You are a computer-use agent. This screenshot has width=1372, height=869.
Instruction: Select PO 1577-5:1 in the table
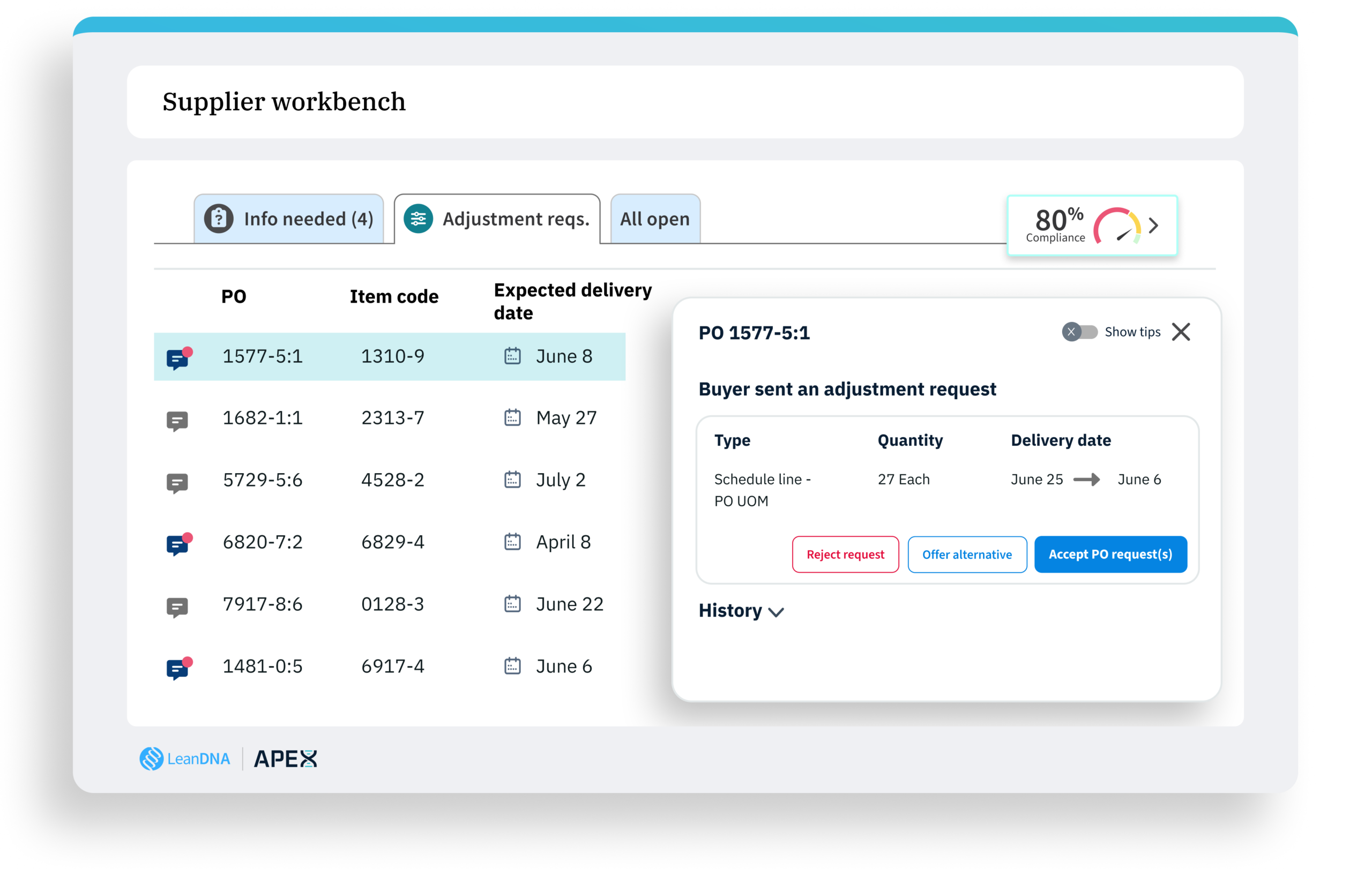pos(390,356)
